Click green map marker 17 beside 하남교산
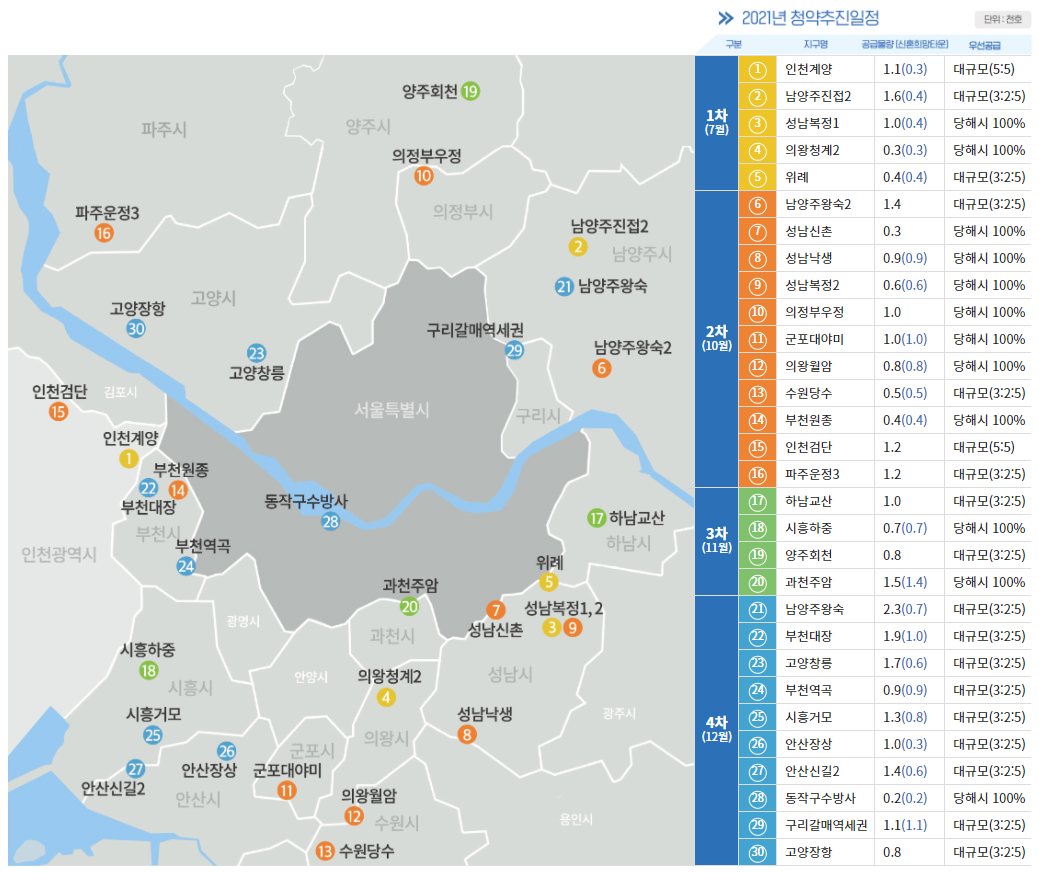This screenshot has height=873, width=1039. pyautogui.click(x=597, y=518)
